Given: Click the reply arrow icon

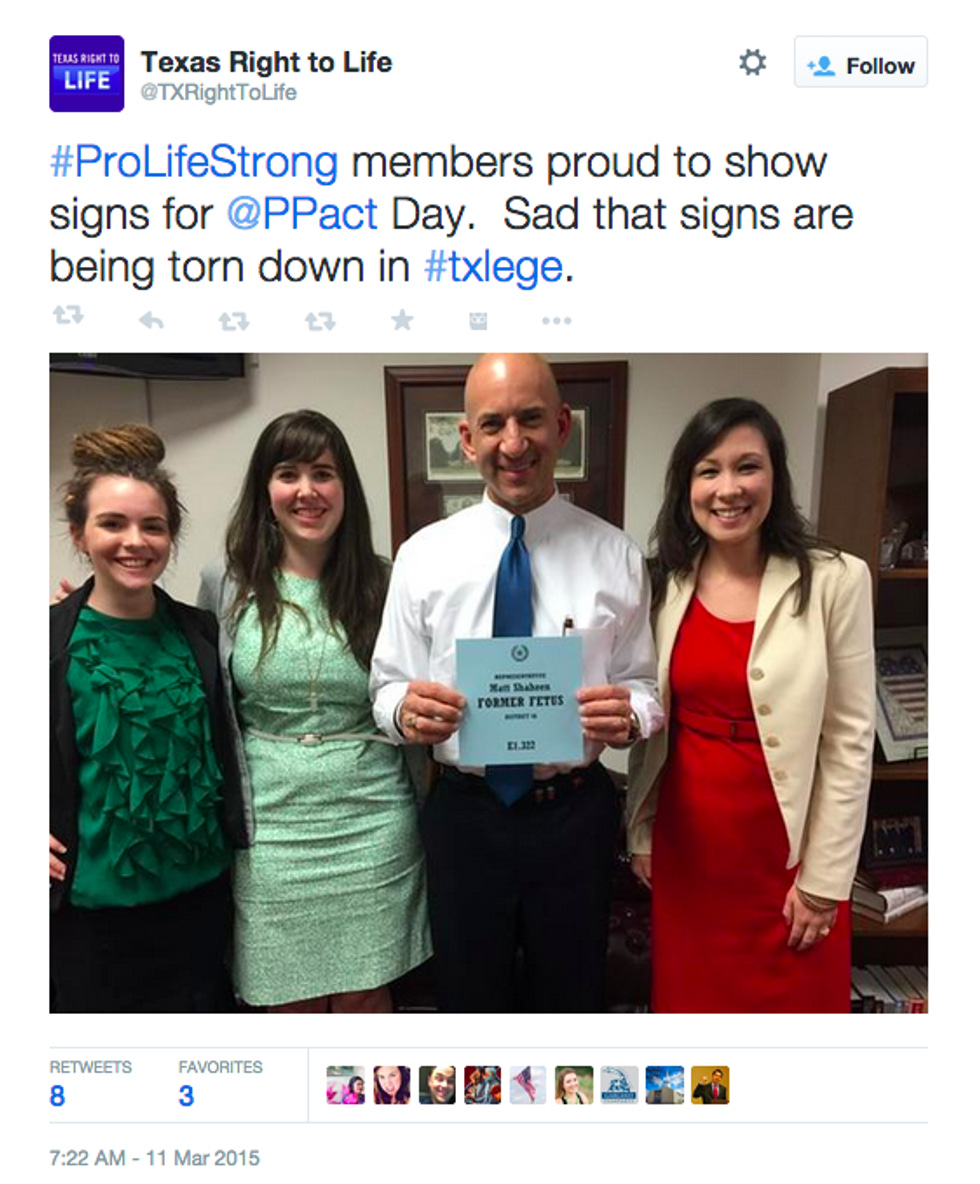Looking at the screenshot, I should 151,321.
